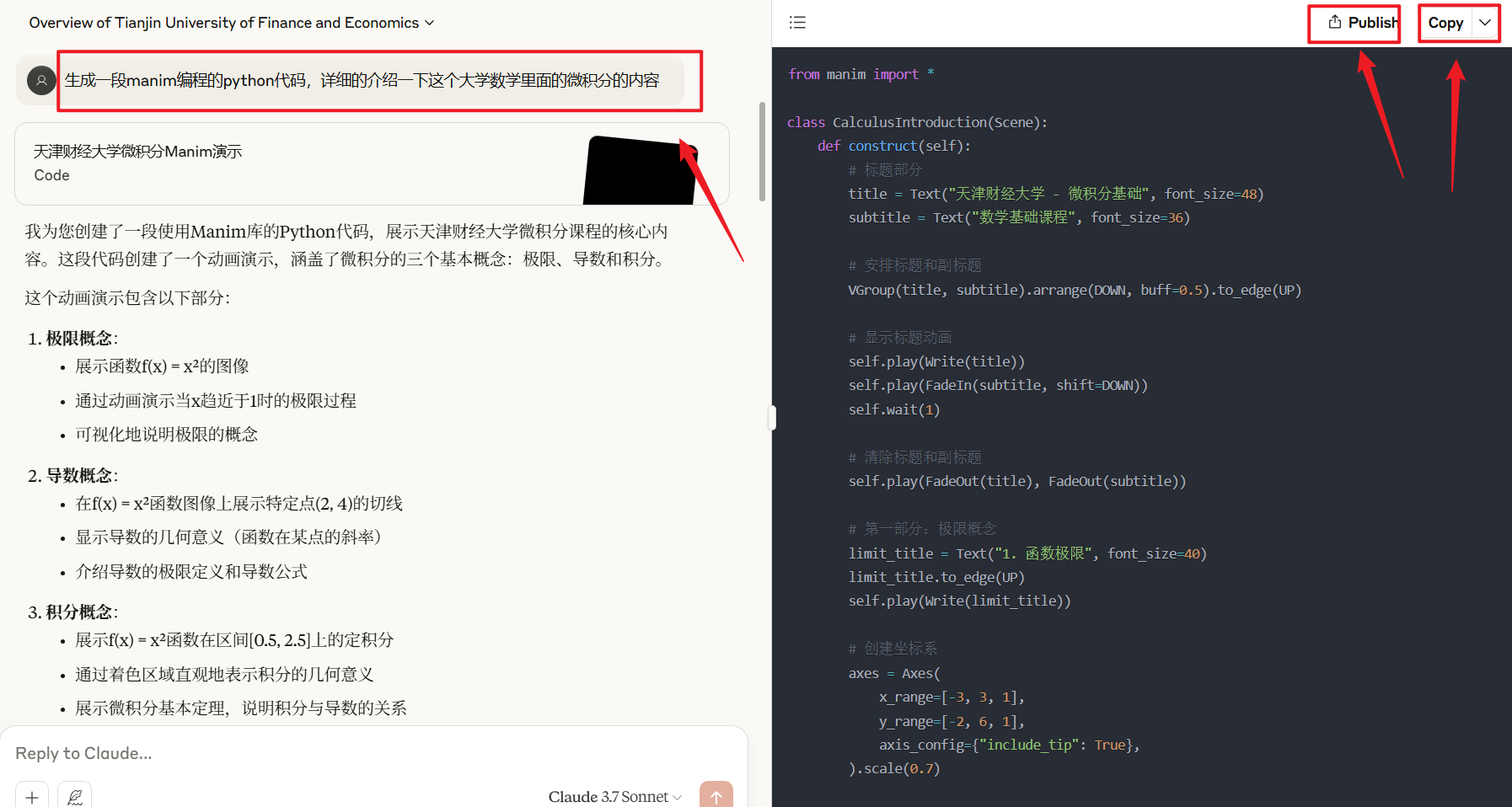Click the panel resize handle between chat and code
The width and height of the screenshot is (1512, 807).
772,418
